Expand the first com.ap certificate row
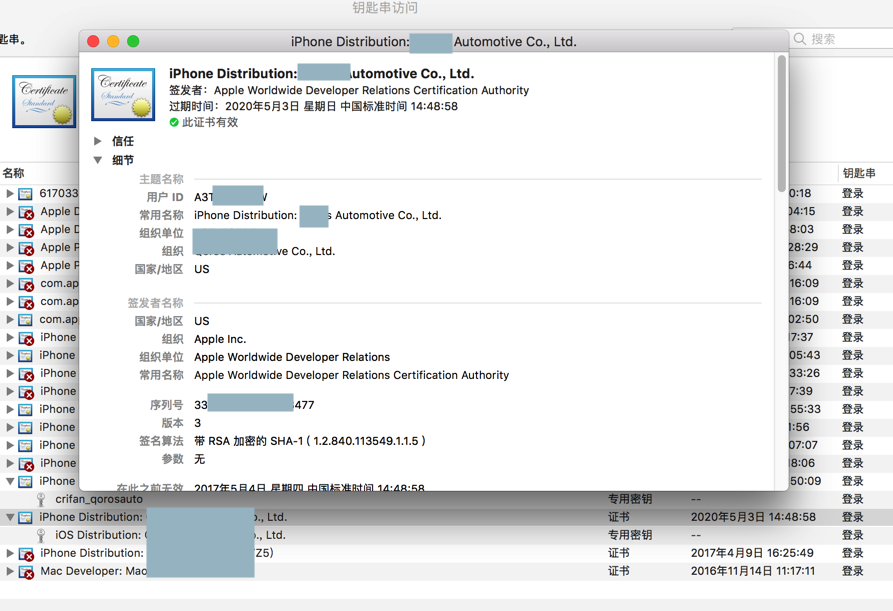This screenshot has width=893, height=611. pyautogui.click(x=10, y=284)
